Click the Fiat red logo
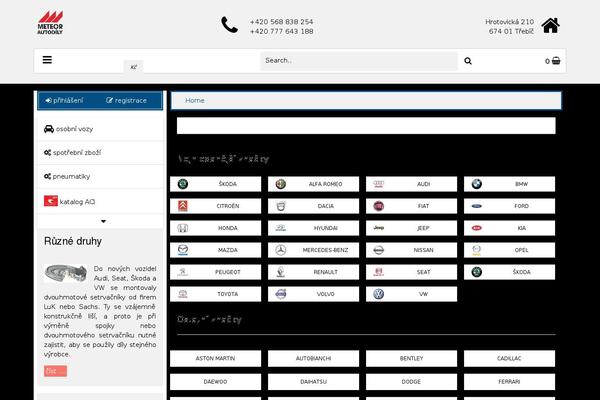This screenshot has width=600, height=400. (x=378, y=206)
